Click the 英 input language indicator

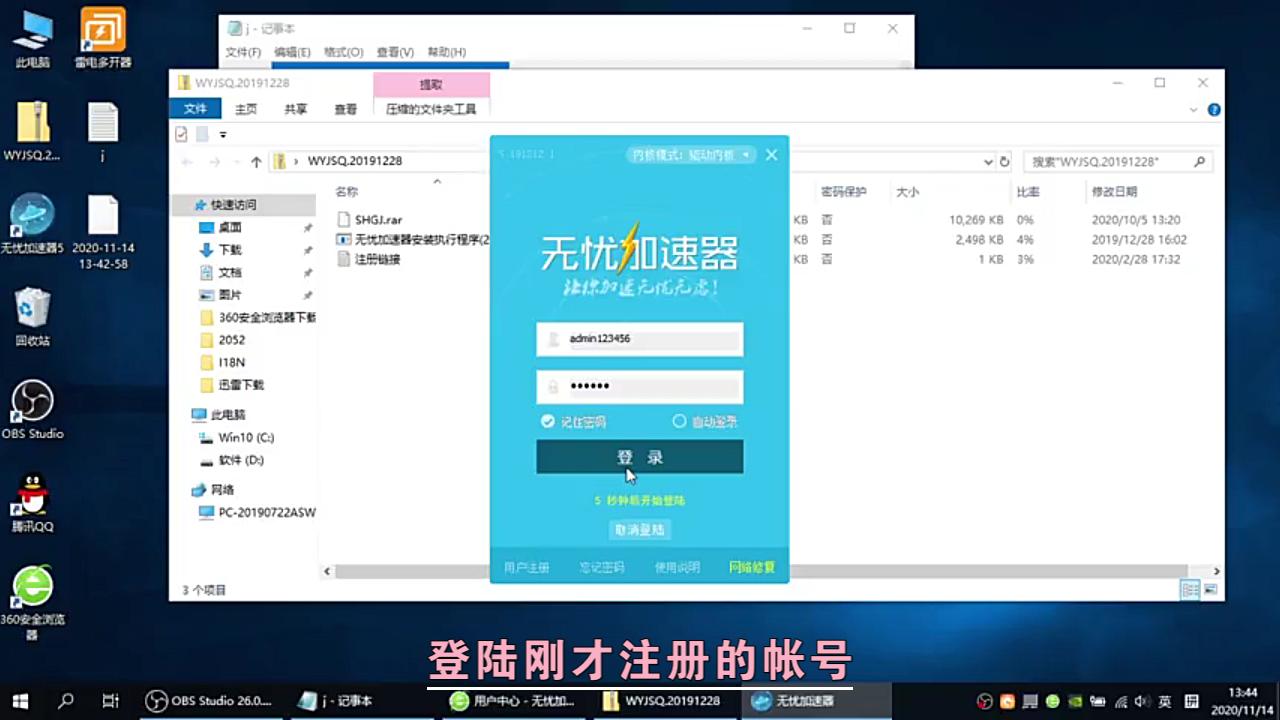tap(1165, 701)
